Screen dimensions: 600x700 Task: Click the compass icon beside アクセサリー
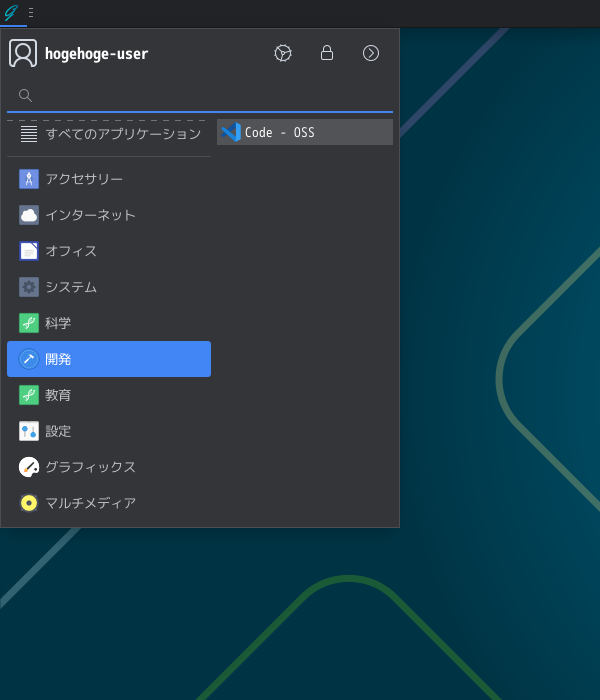[x=29, y=179]
